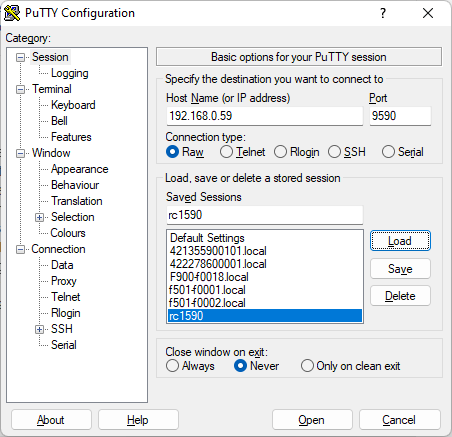The width and height of the screenshot is (452, 437).
Task: Click the Open button
Action: point(312,420)
